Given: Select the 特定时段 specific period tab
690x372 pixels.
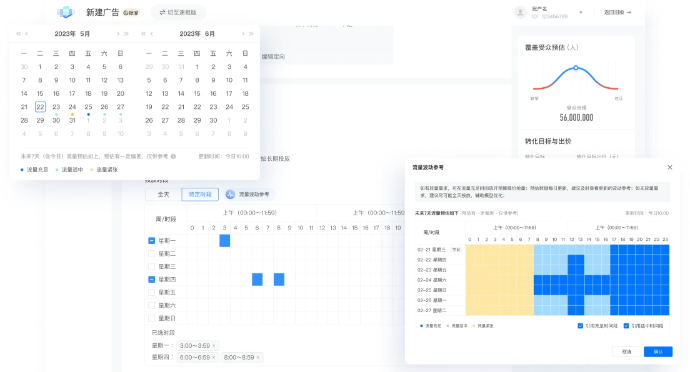Looking at the screenshot, I should (x=200, y=194).
